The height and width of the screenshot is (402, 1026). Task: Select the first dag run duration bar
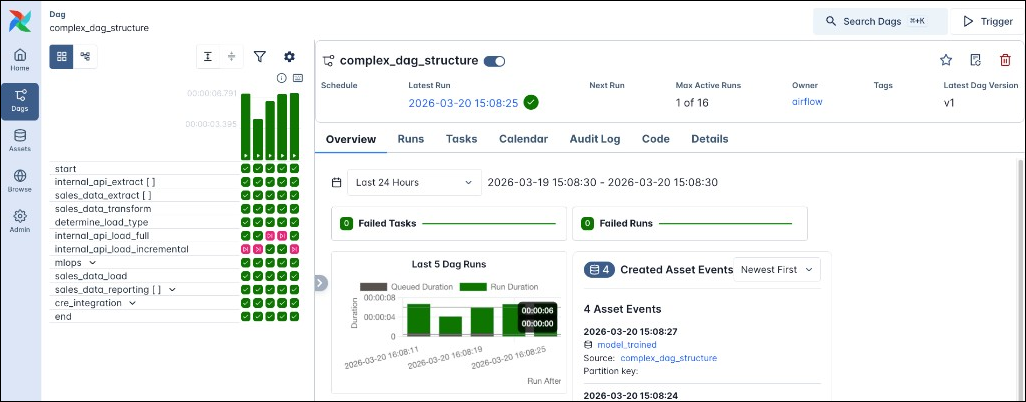pos(245,126)
